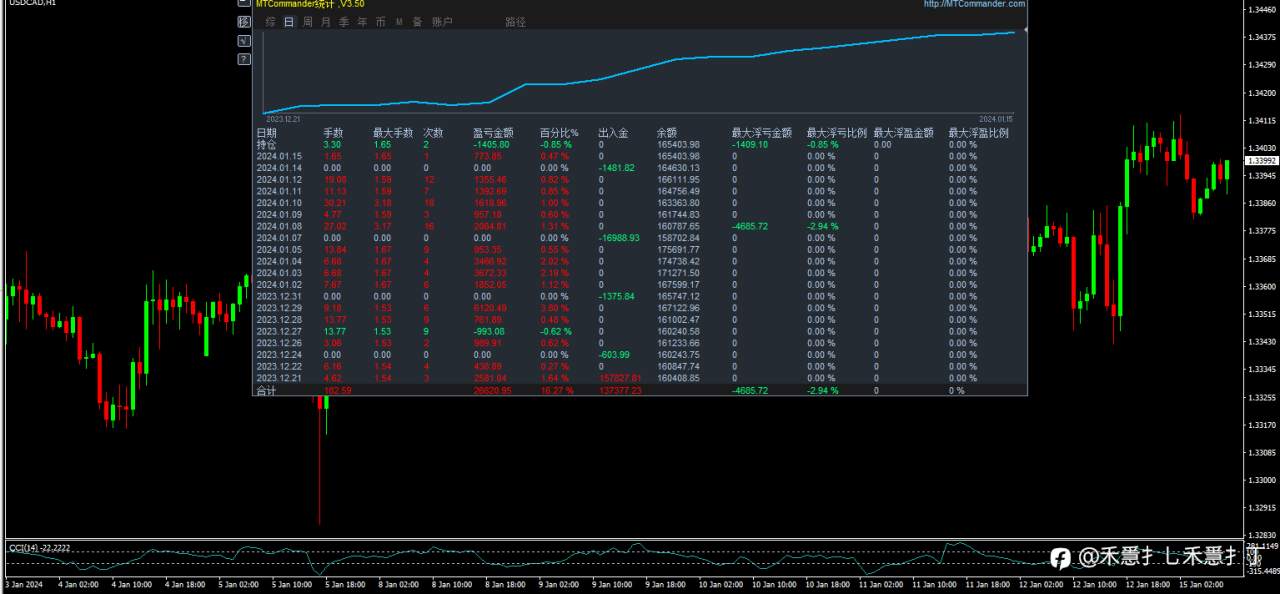Click the 合计 total row label
This screenshot has height=594, width=1280.
(267, 390)
